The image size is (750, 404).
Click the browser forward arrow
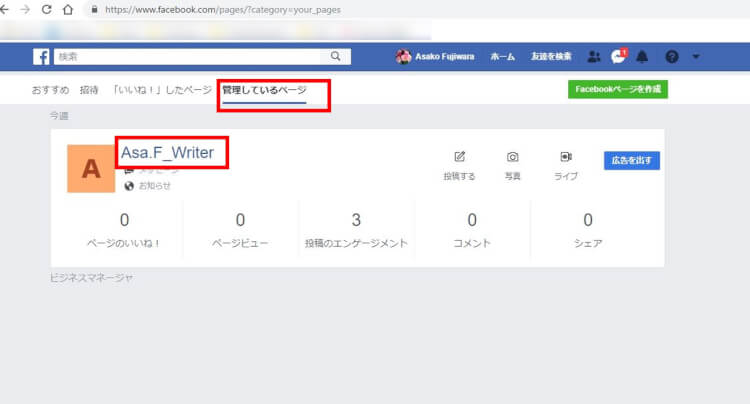pyautogui.click(x=25, y=10)
